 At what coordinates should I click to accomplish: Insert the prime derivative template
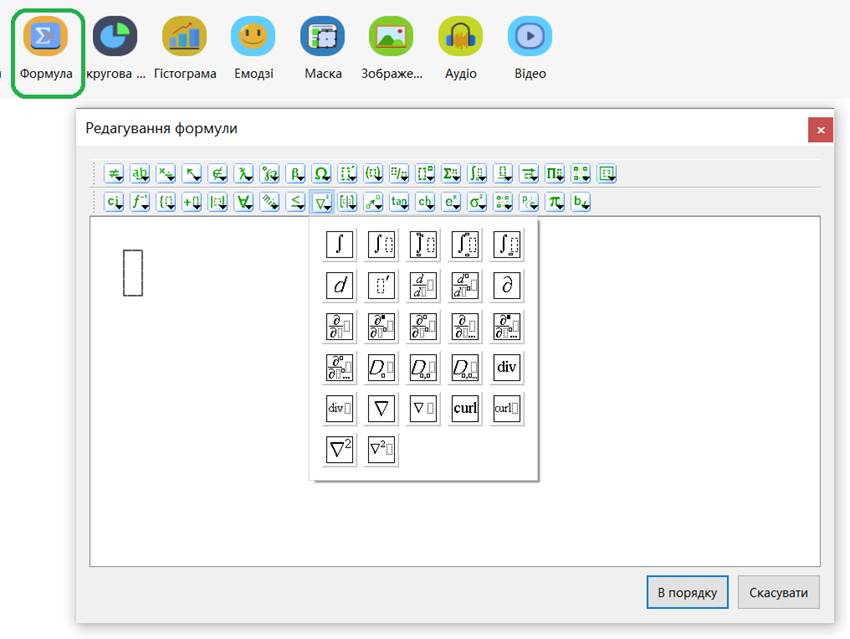coord(382,285)
